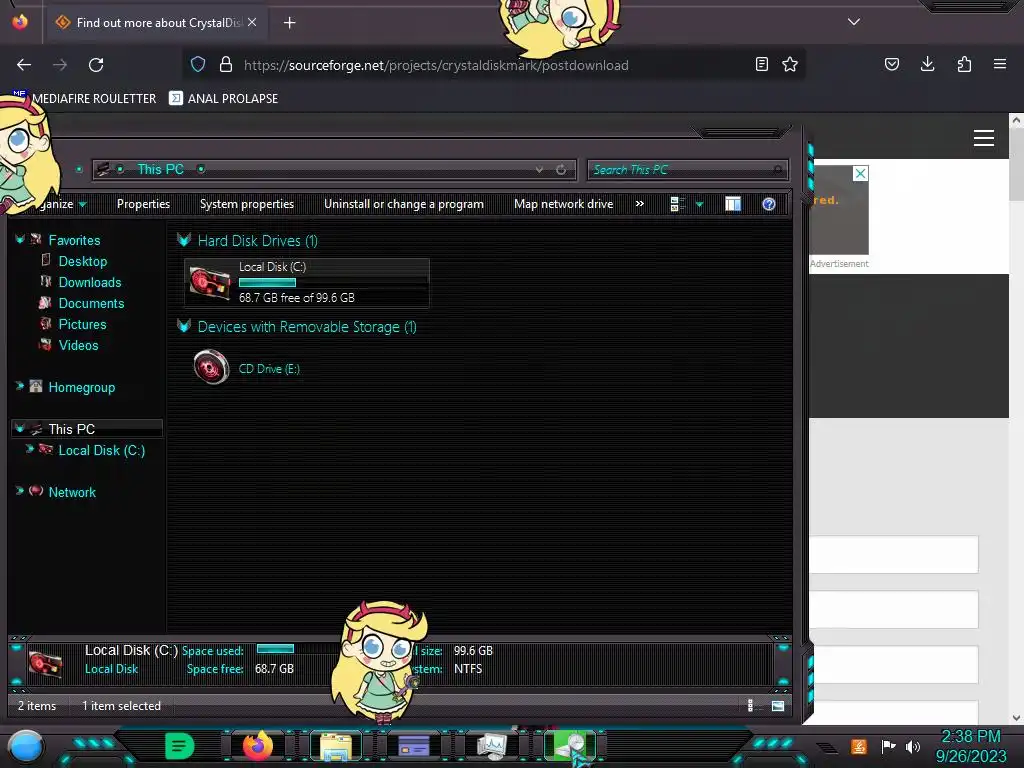Viewport: 1024px width, 768px height.
Task: Collapse This PC tree node
Action: pos(20,428)
